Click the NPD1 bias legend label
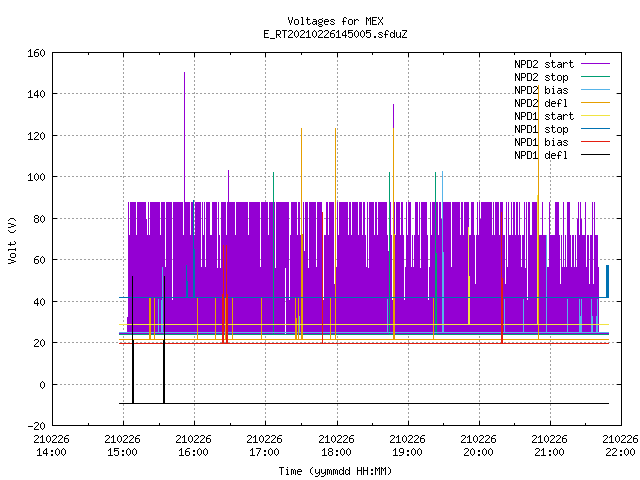 [541, 142]
